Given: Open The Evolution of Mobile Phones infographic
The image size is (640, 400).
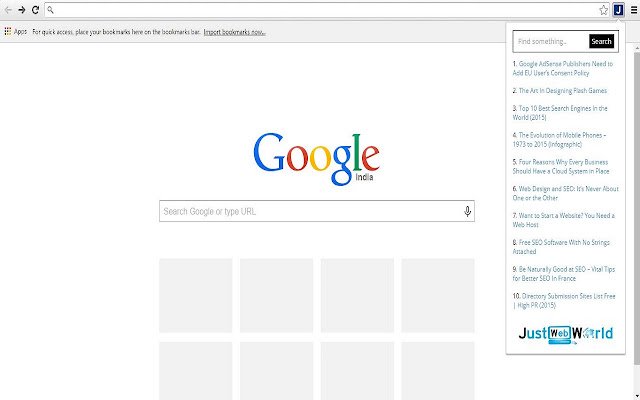Looking at the screenshot, I should pos(559,140).
